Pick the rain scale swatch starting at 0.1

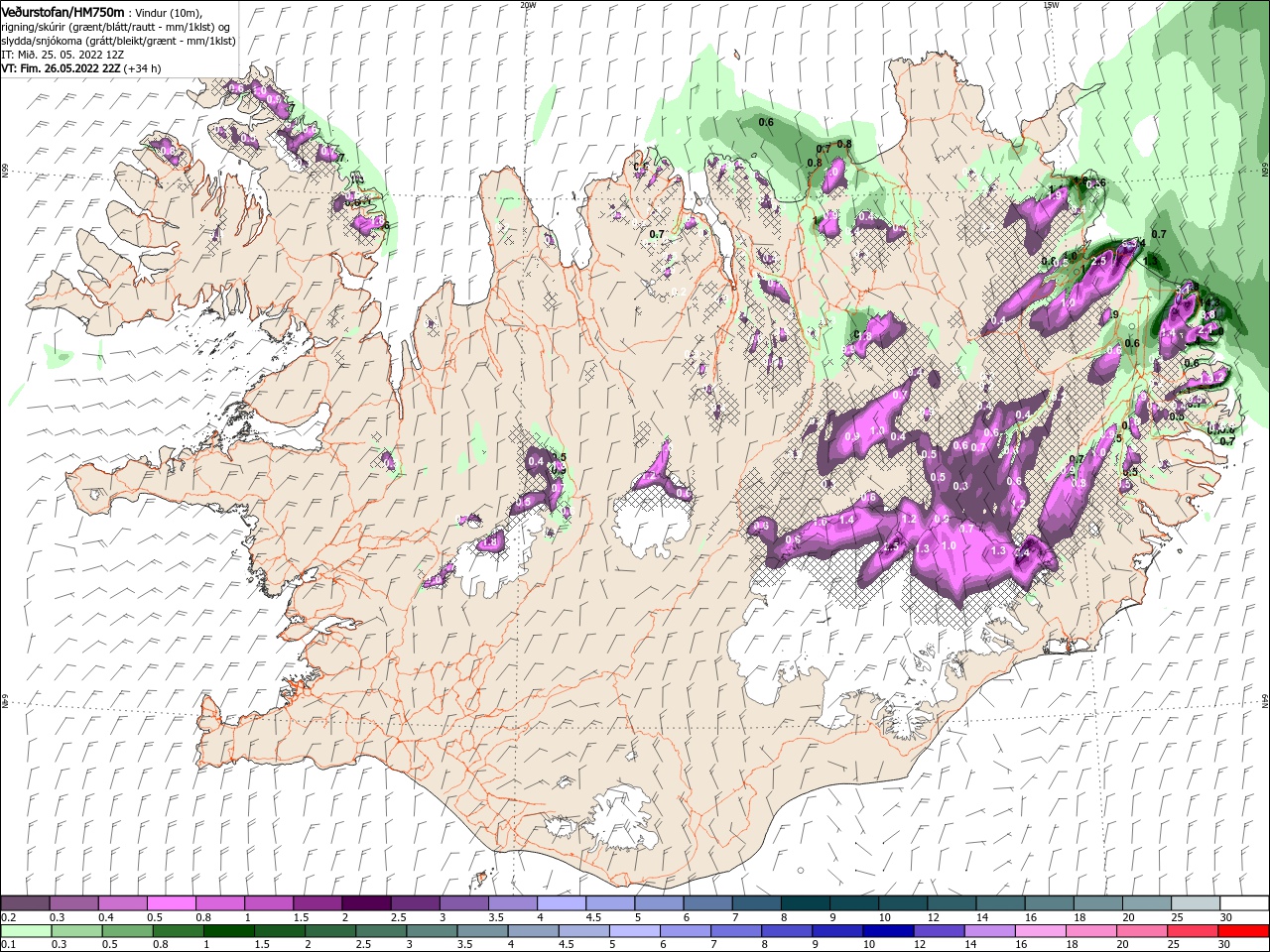[x=25, y=931]
